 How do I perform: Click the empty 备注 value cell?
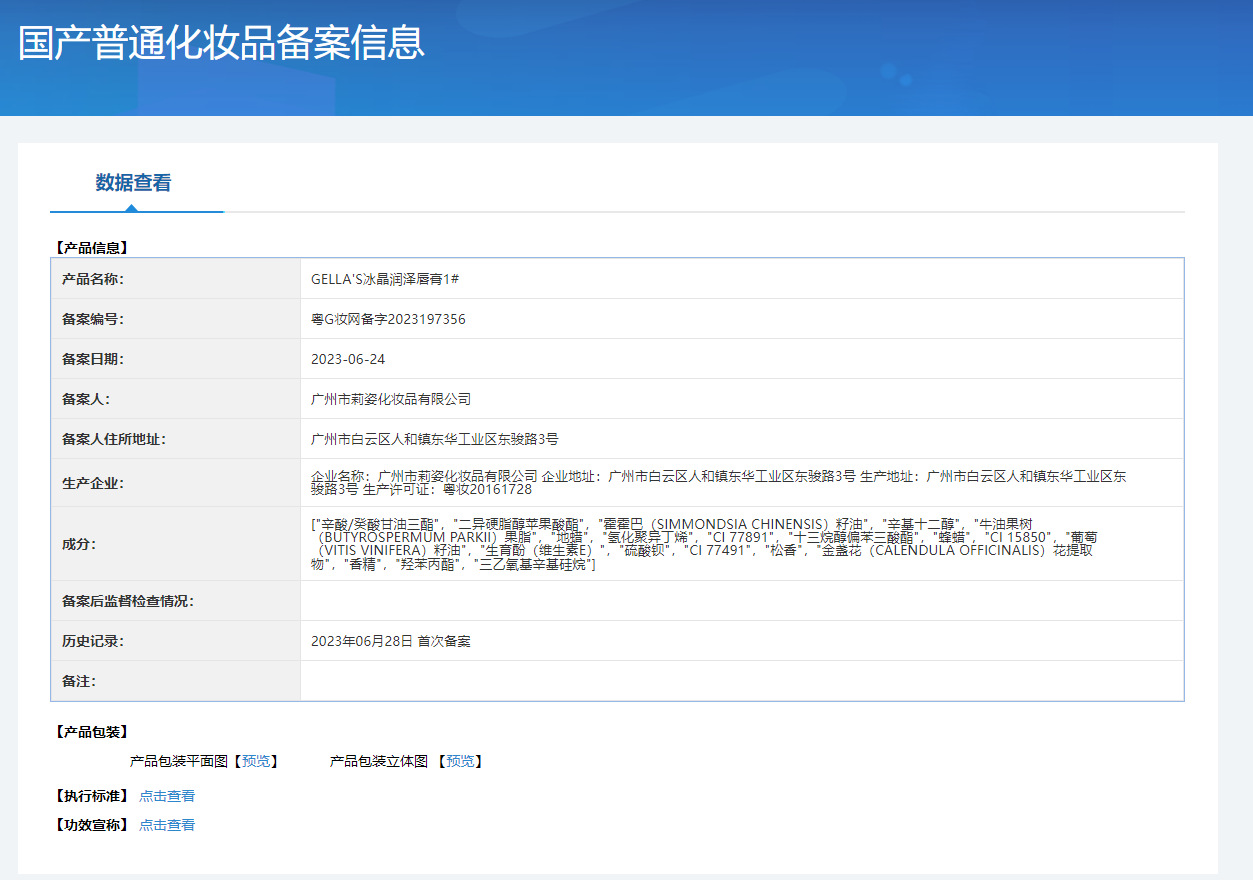coord(741,681)
